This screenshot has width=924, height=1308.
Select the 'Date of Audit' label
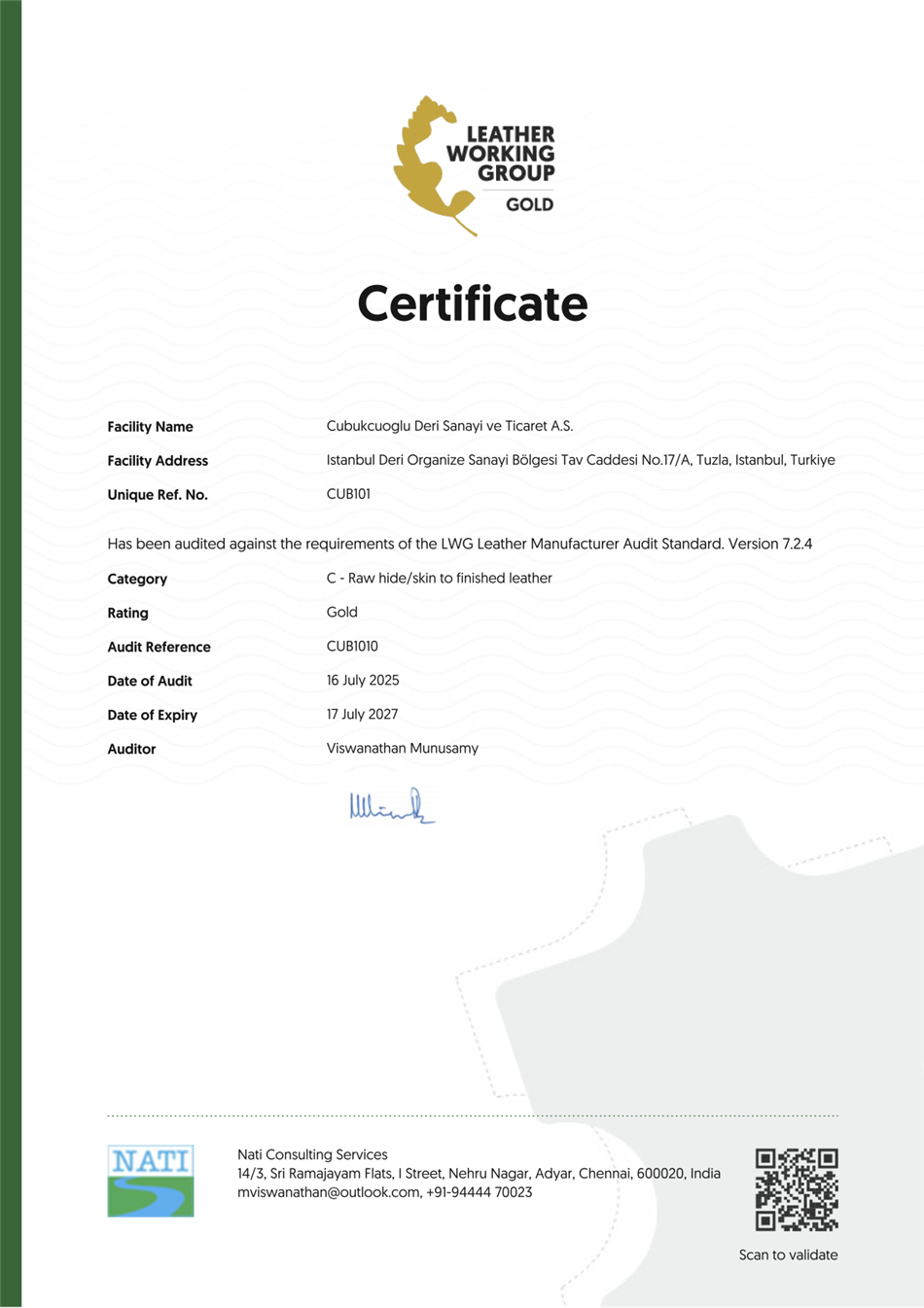coord(150,681)
